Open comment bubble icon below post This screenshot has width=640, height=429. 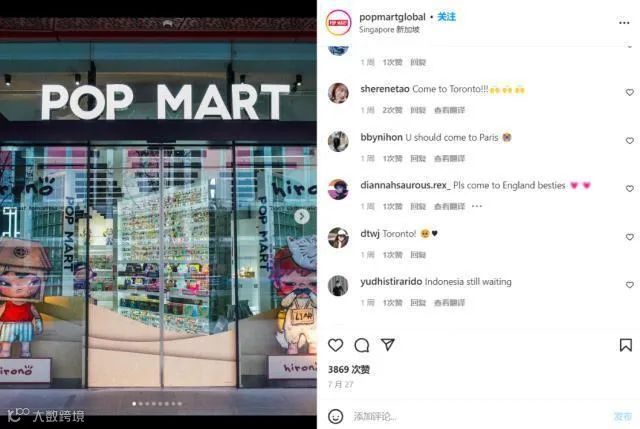(x=362, y=345)
